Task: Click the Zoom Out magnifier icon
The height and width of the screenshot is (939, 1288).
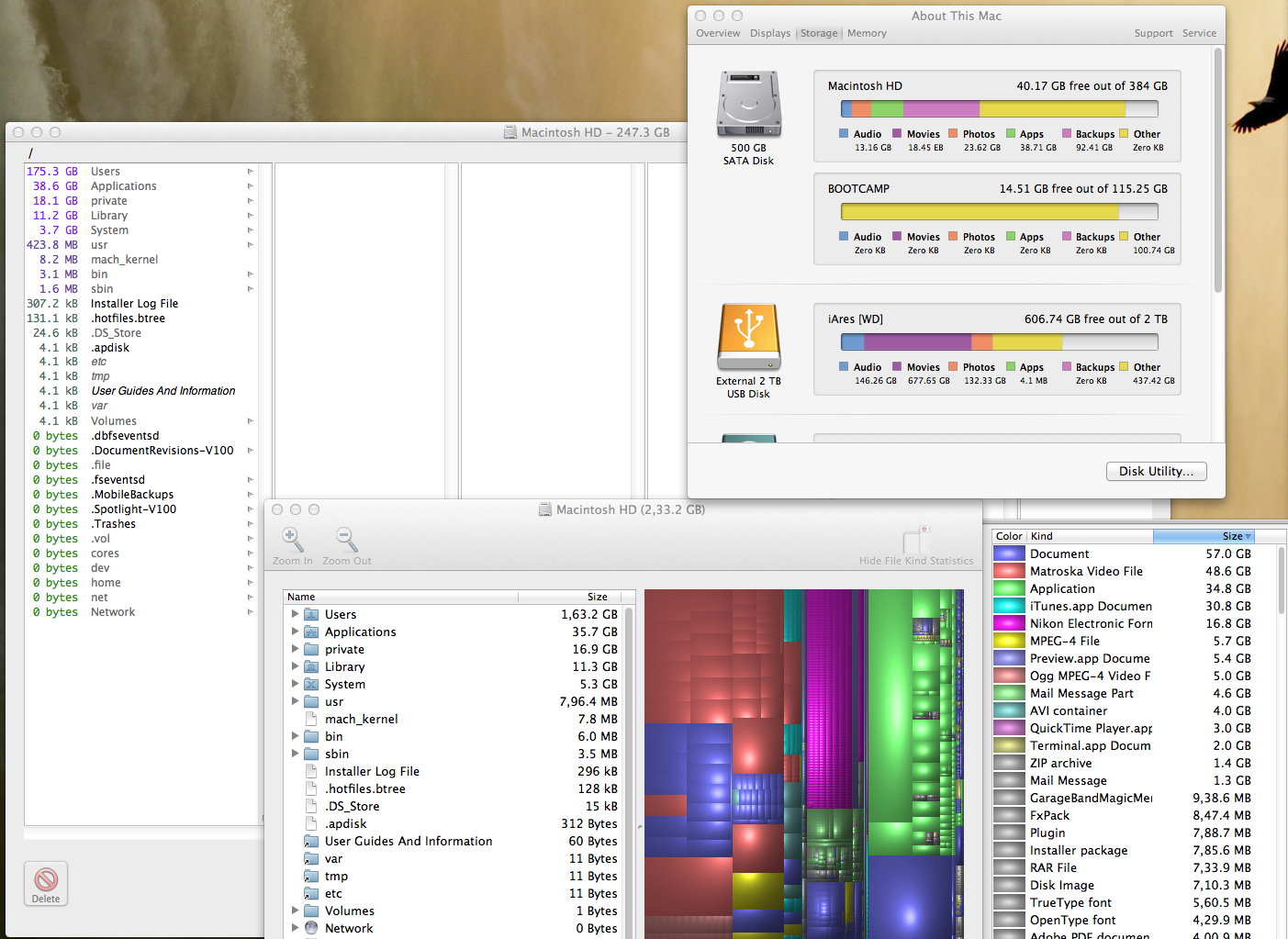Action: [x=346, y=540]
